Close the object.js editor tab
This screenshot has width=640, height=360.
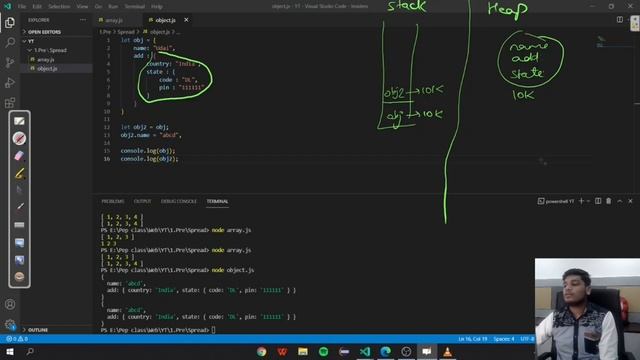tap(186, 20)
